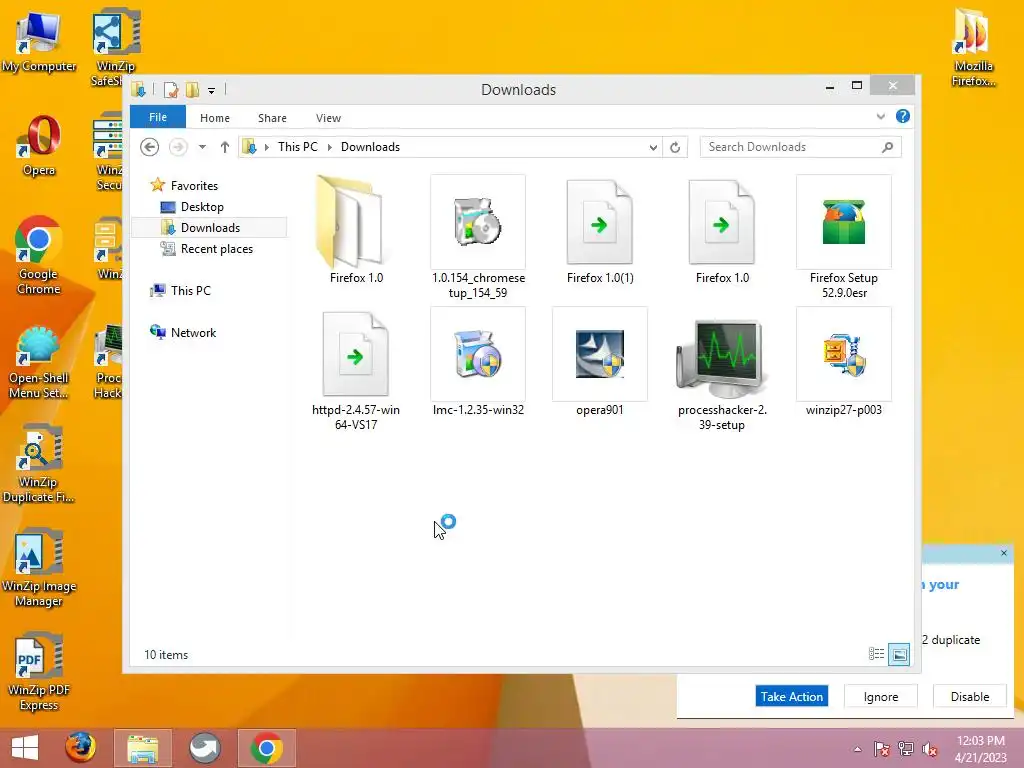Select Downloads in the navigation pane
This screenshot has height=768, width=1024.
(x=210, y=227)
